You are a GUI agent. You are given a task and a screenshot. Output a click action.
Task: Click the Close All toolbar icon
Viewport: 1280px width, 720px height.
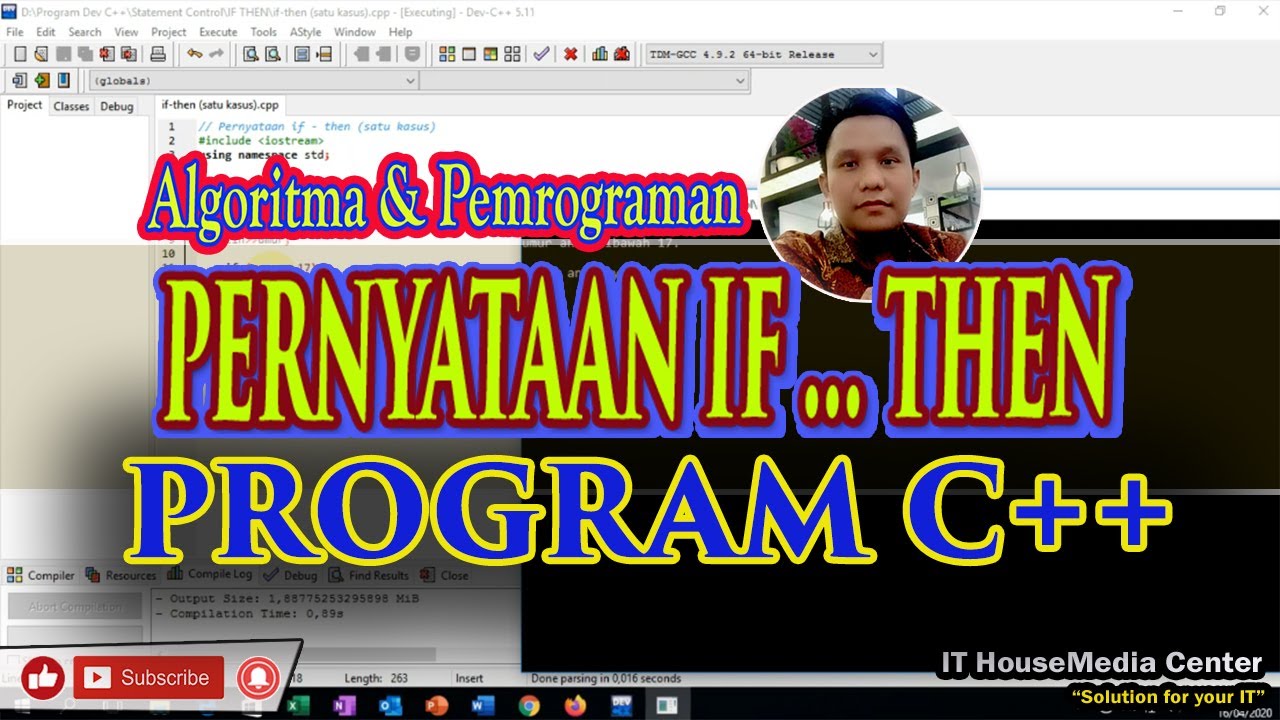[x=128, y=54]
